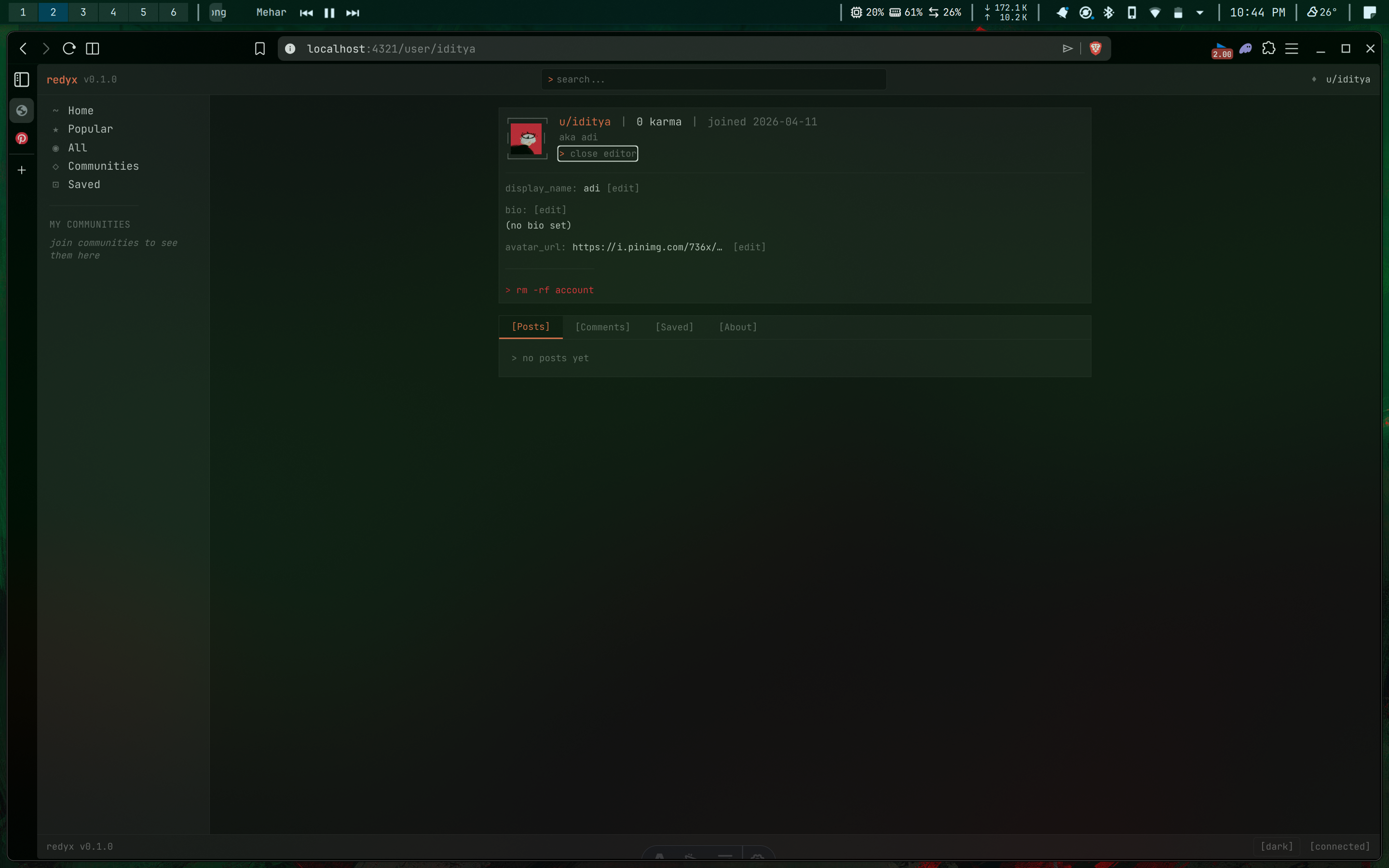Focus the search input field
1389x868 pixels.
714,79
